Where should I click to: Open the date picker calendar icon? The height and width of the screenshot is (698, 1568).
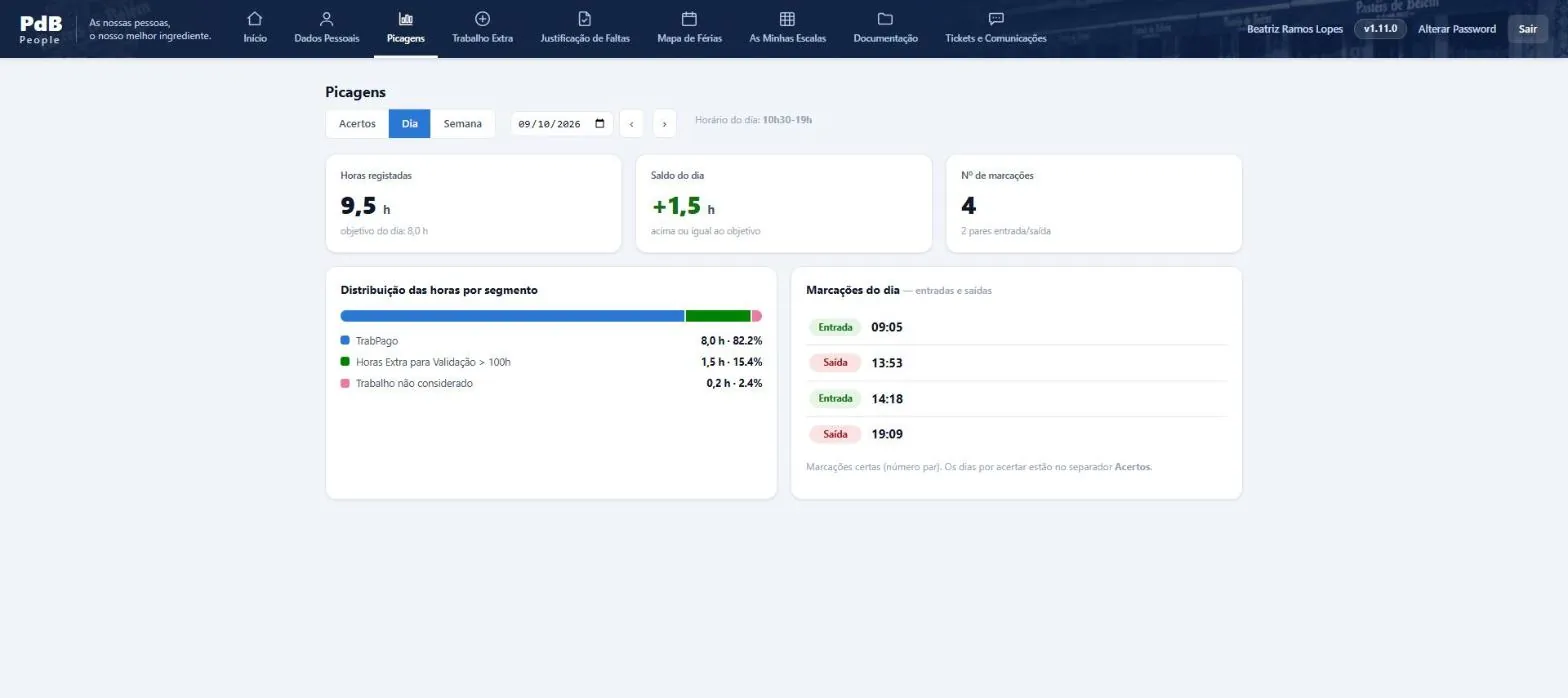pos(600,124)
